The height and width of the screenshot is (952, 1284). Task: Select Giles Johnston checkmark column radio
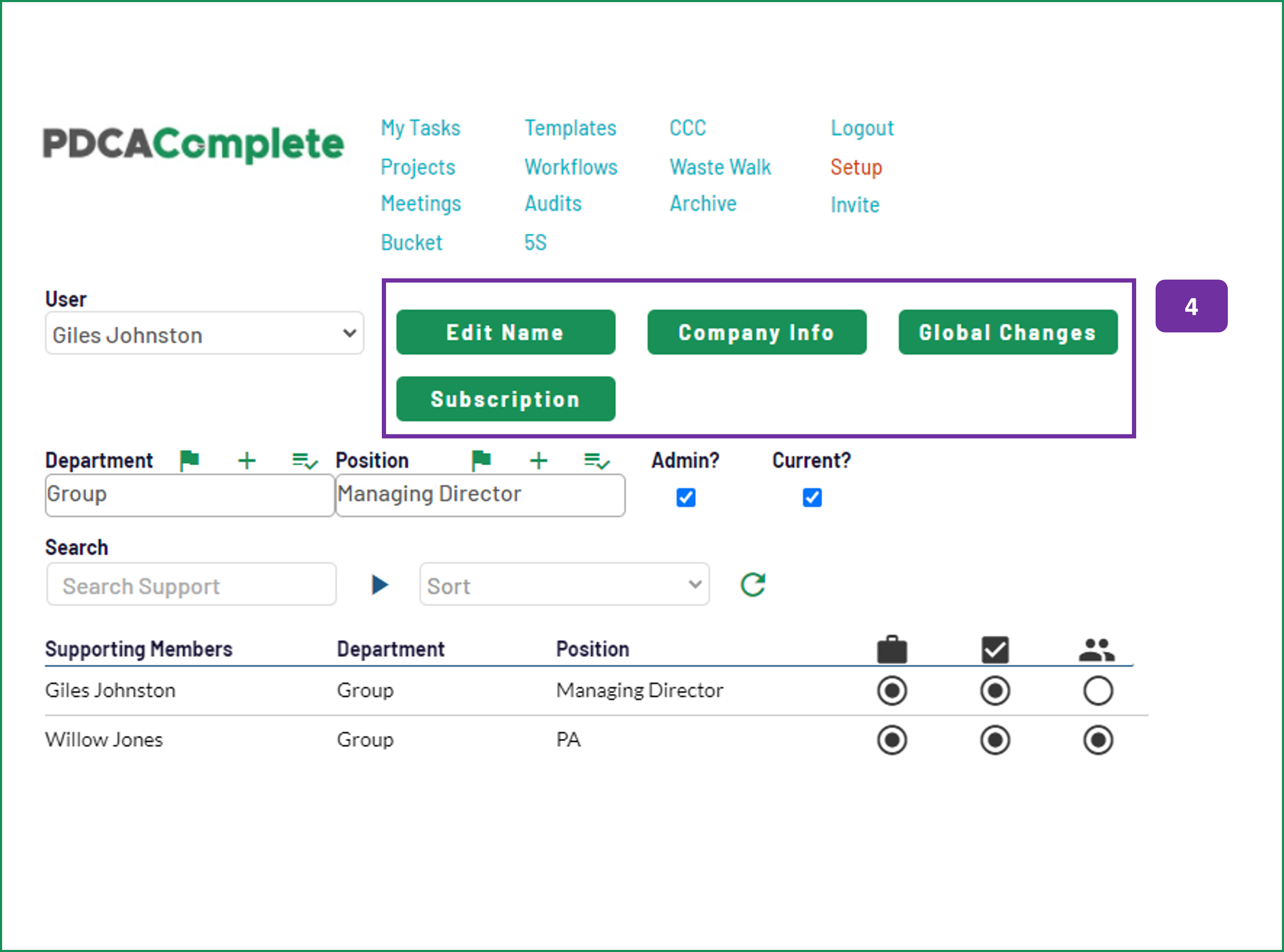[995, 691]
